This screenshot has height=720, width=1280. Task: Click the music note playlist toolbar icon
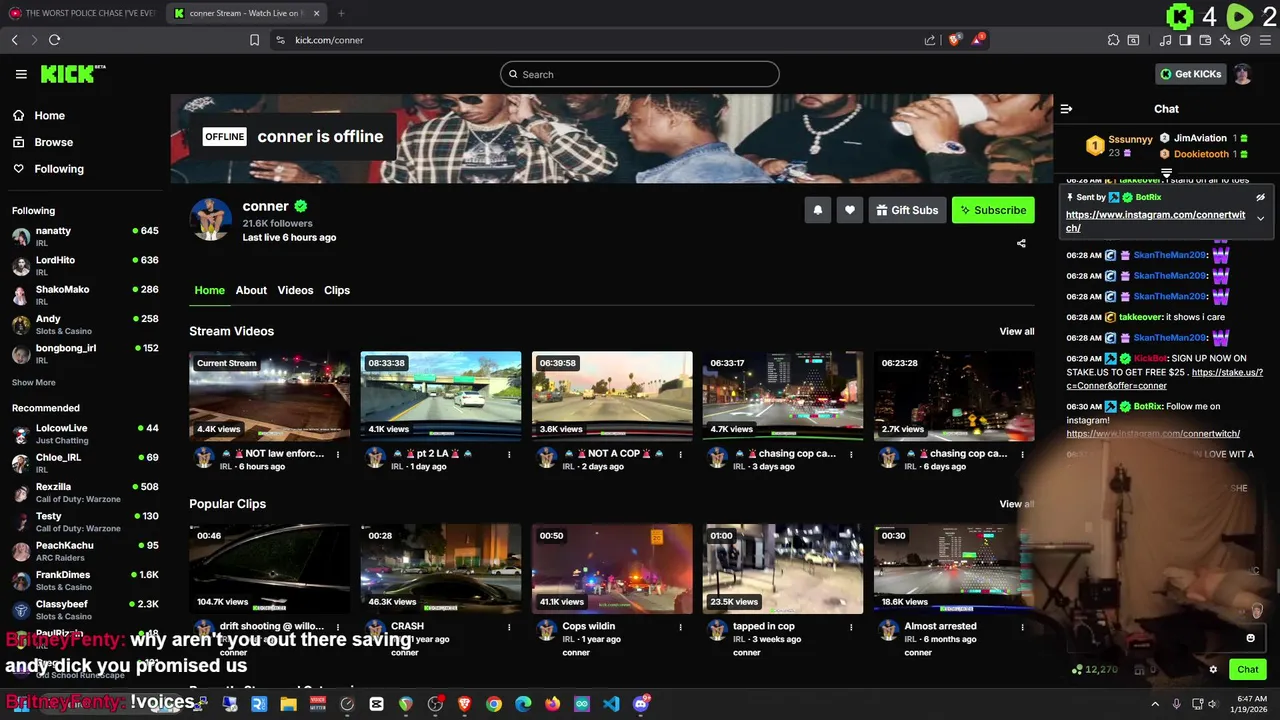(1166, 40)
